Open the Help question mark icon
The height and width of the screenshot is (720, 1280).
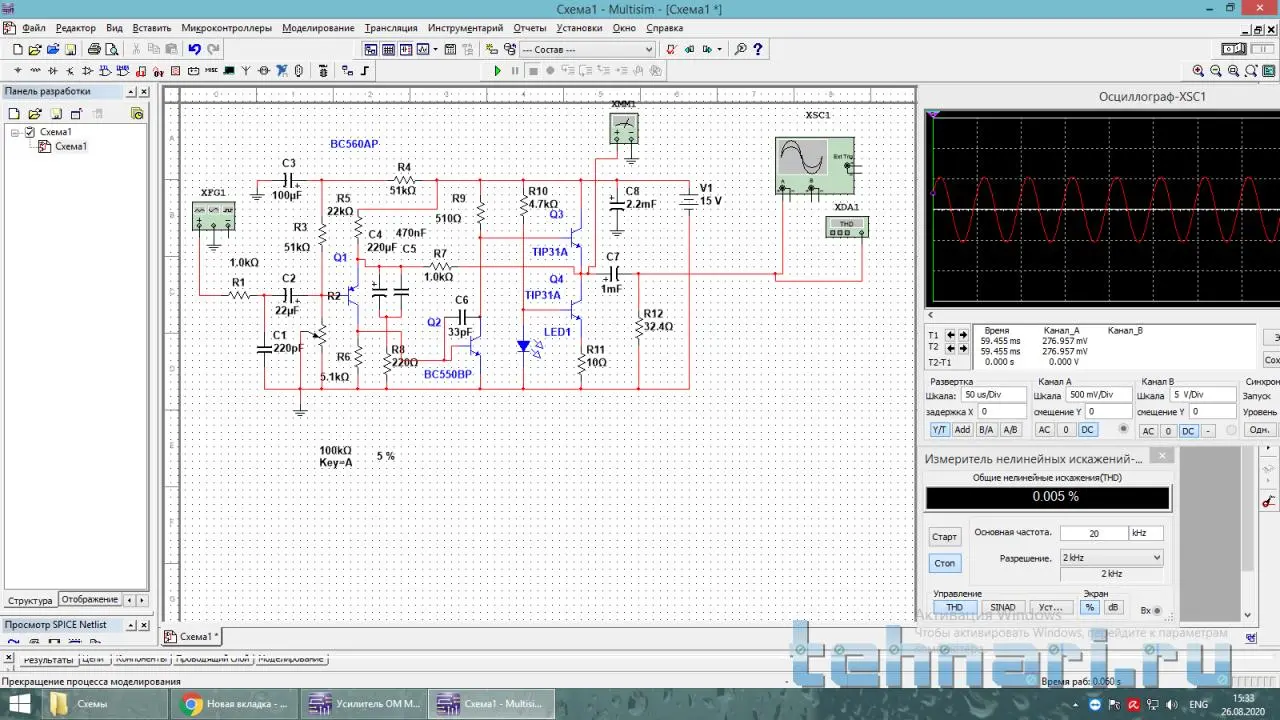click(758, 49)
